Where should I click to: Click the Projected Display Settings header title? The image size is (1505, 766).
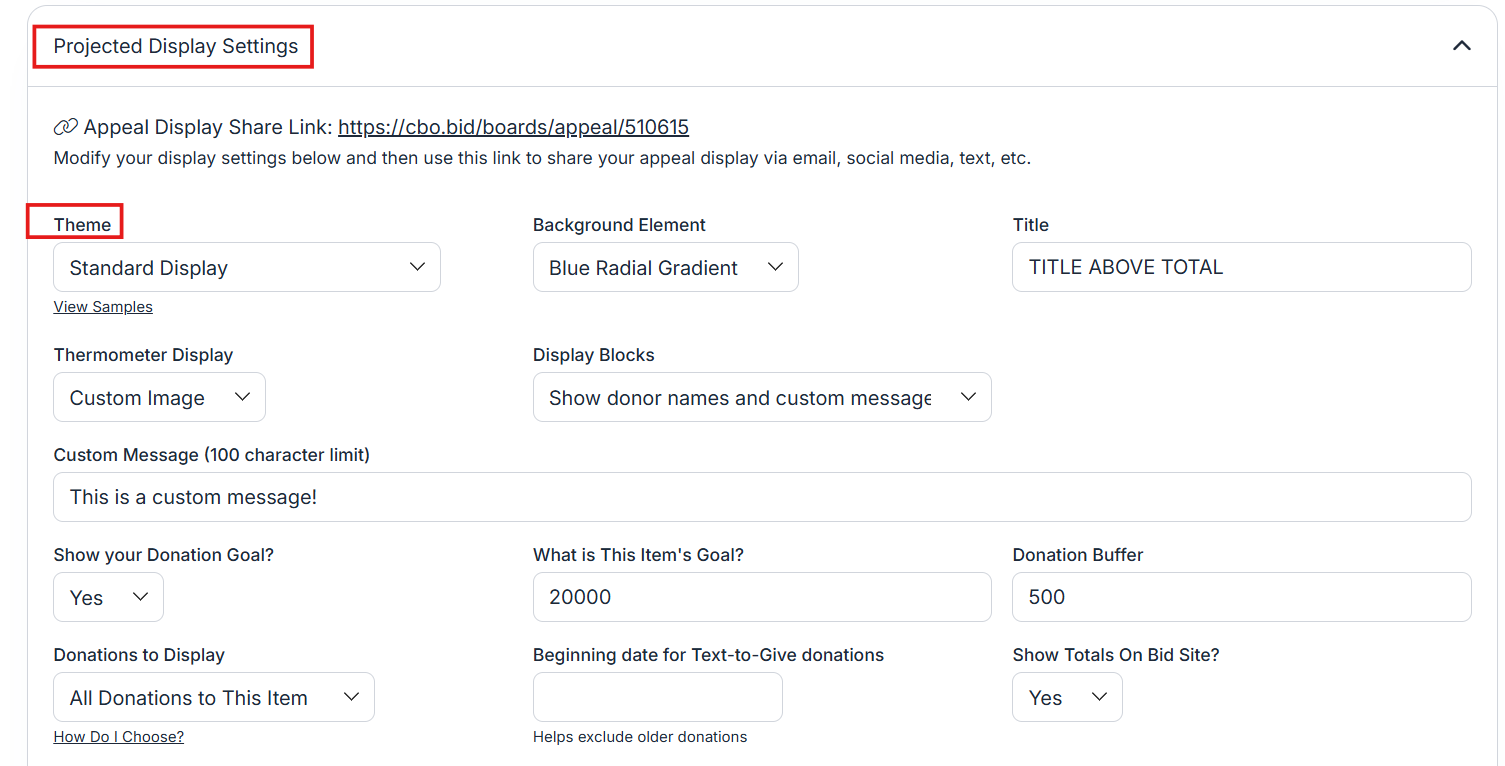175,47
